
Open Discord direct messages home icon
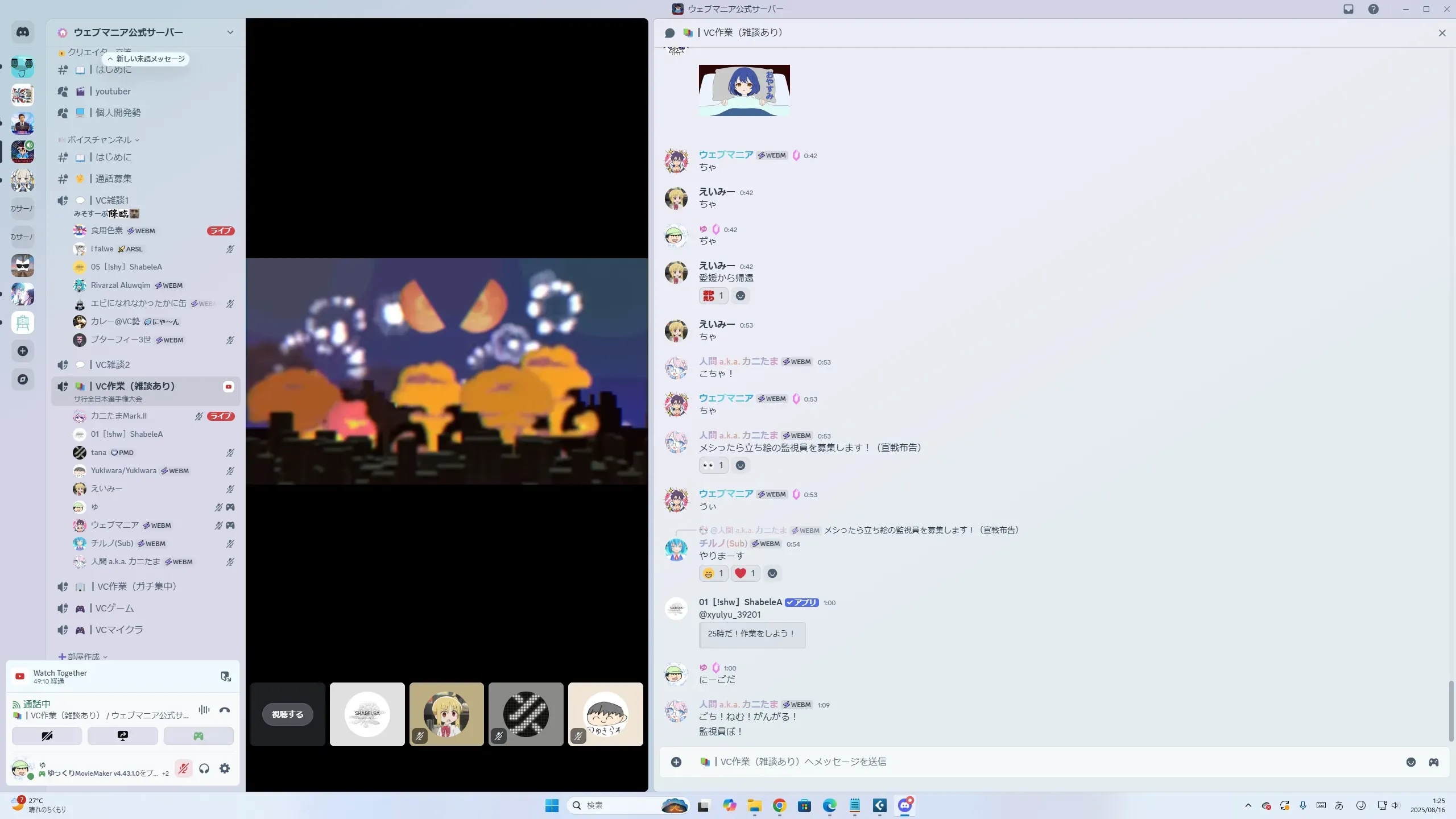23,32
